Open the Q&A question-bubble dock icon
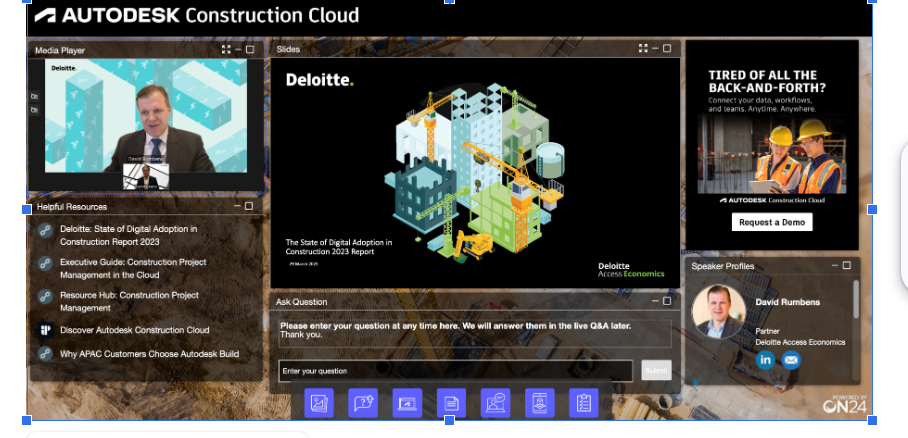Viewport: 908px width, 438px height. [363, 403]
